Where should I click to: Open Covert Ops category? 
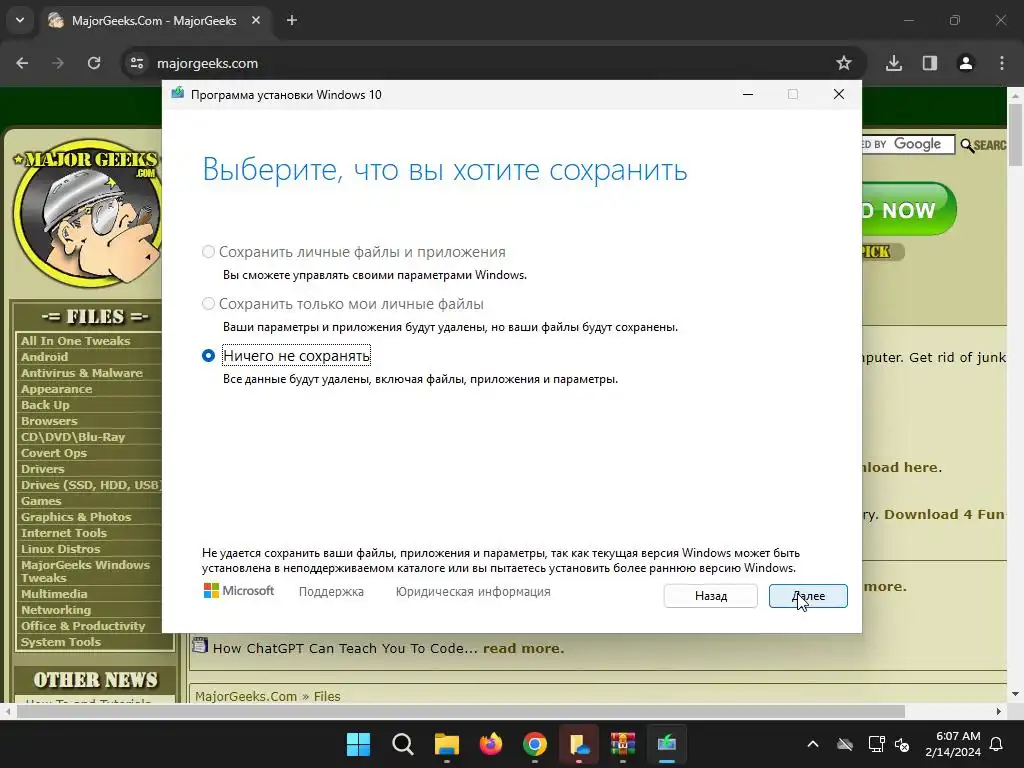(54, 453)
